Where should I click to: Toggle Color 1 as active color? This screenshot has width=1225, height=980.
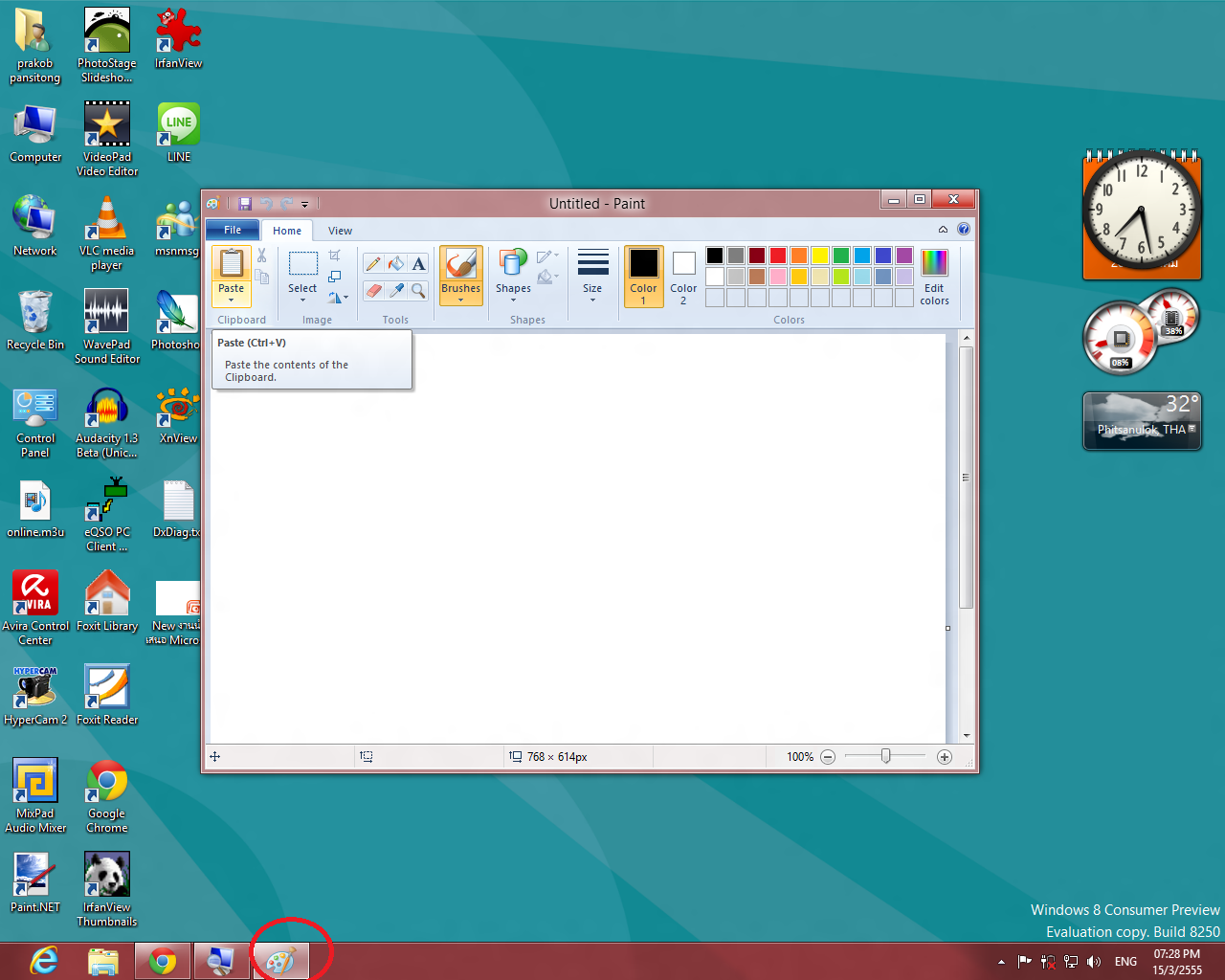643,276
